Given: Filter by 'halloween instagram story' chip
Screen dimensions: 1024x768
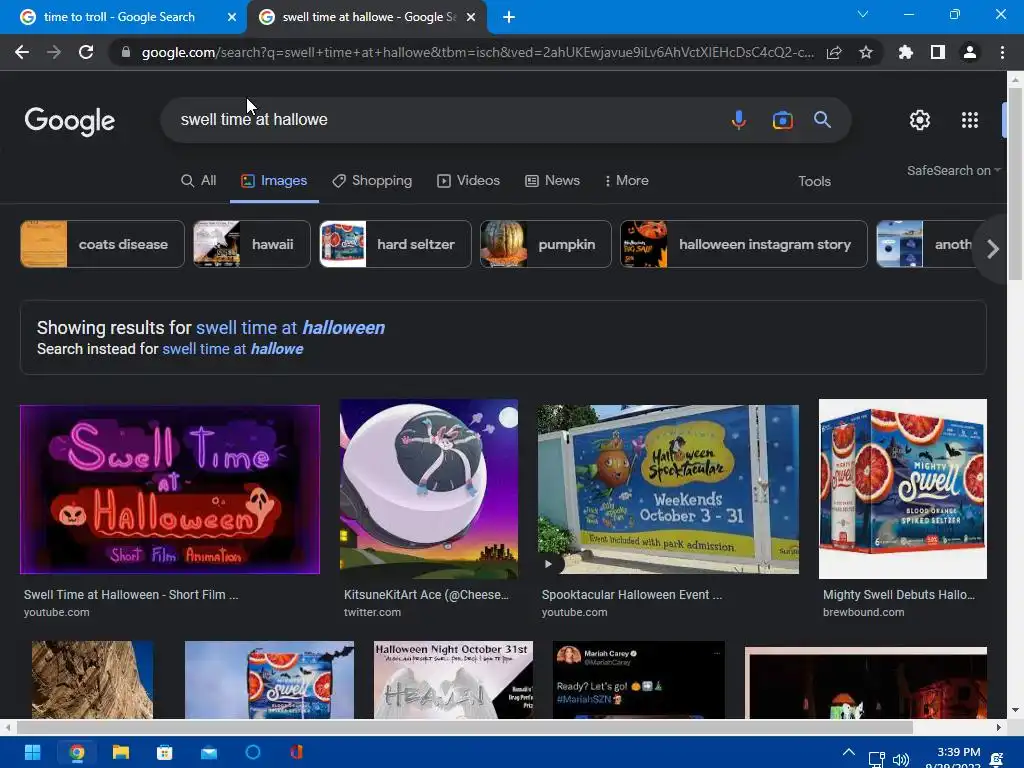Looking at the screenshot, I should click(743, 244).
